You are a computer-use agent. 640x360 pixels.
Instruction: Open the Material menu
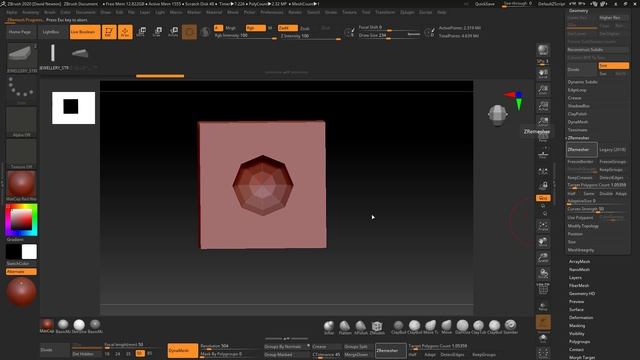214,12
